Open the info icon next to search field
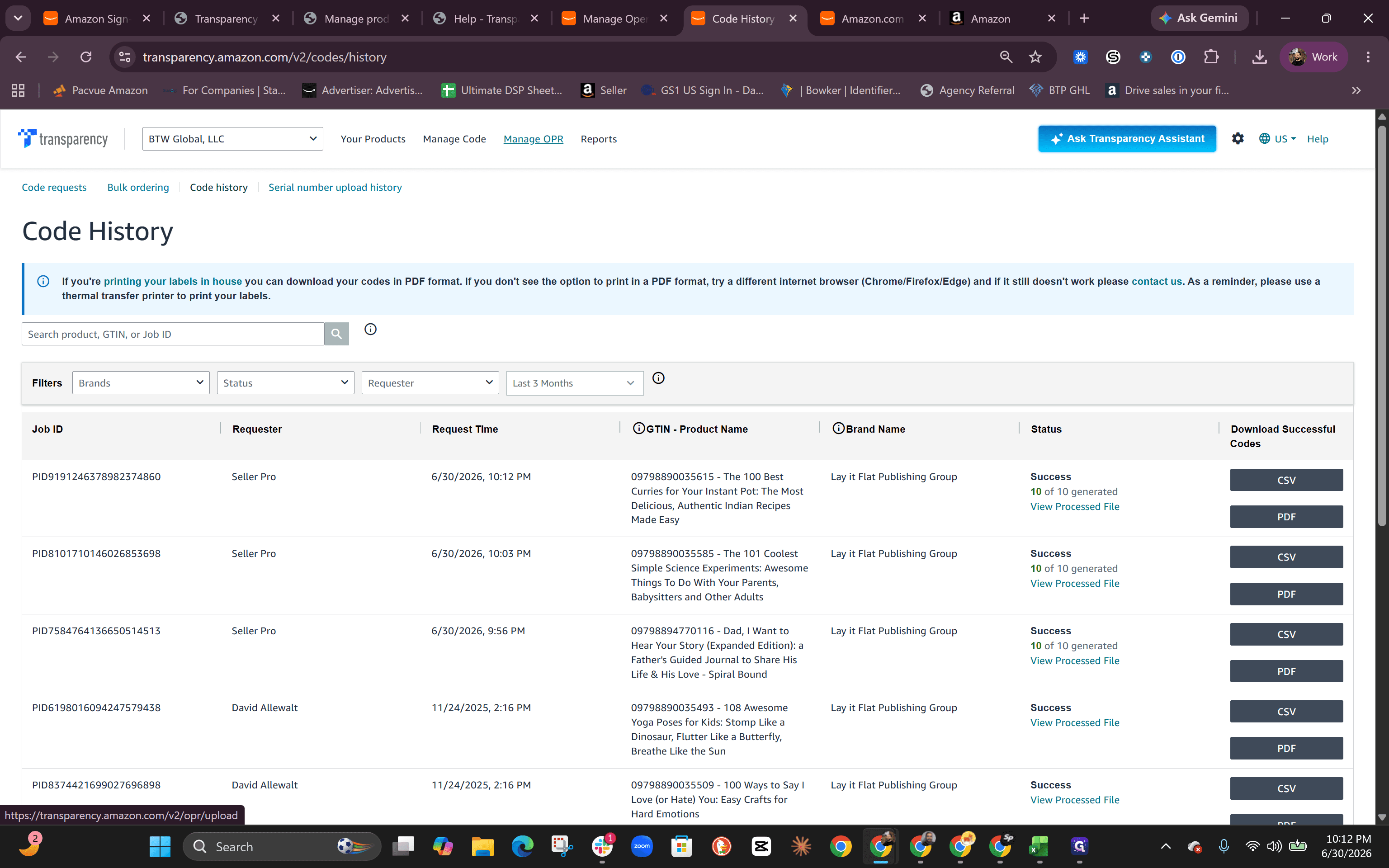 click(x=371, y=329)
